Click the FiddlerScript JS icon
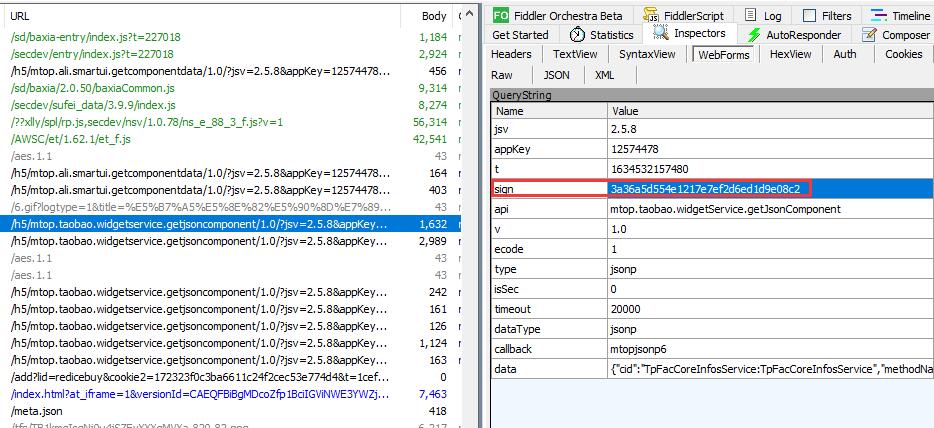 click(651, 15)
